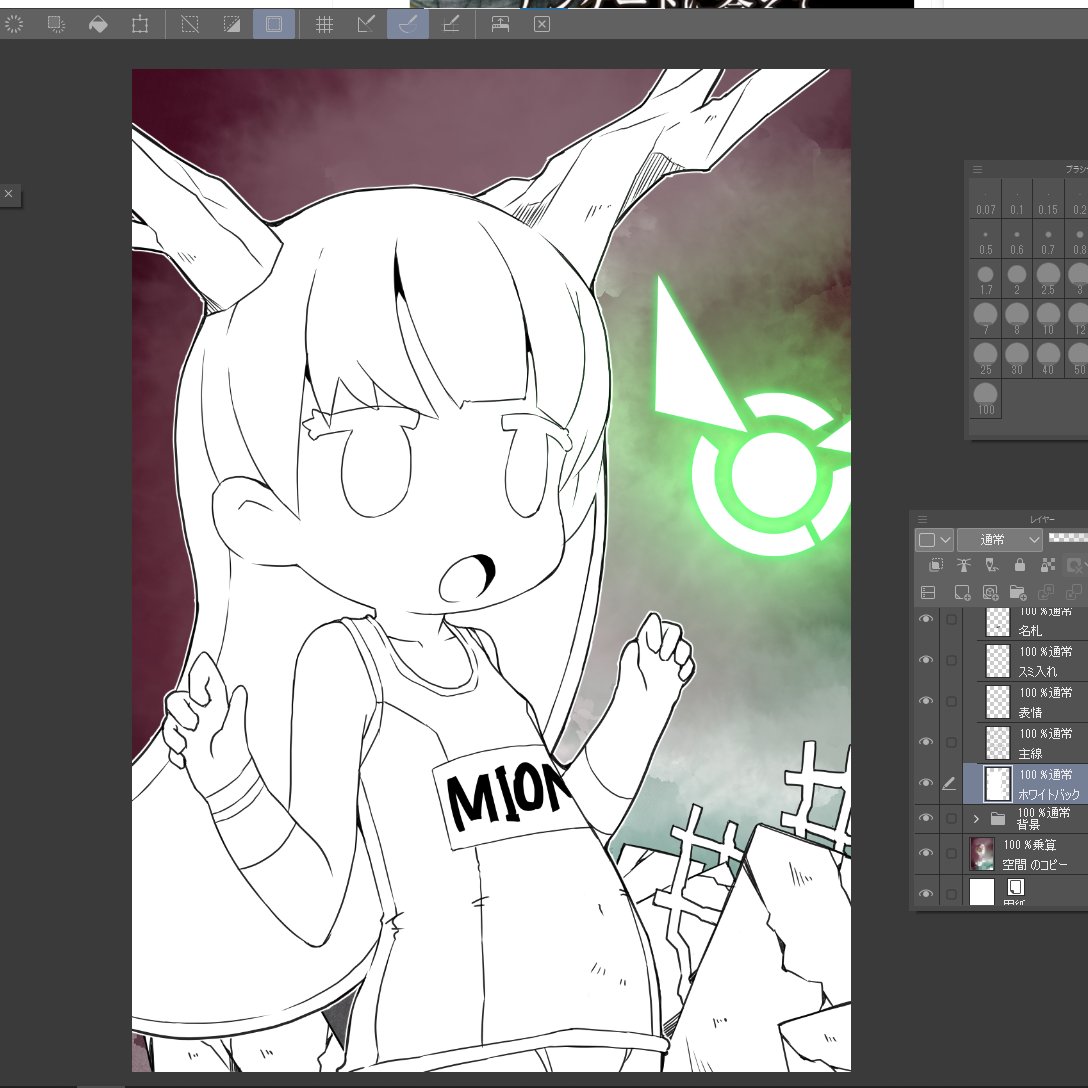Click the boxed X icon in the toolbar

(542, 24)
